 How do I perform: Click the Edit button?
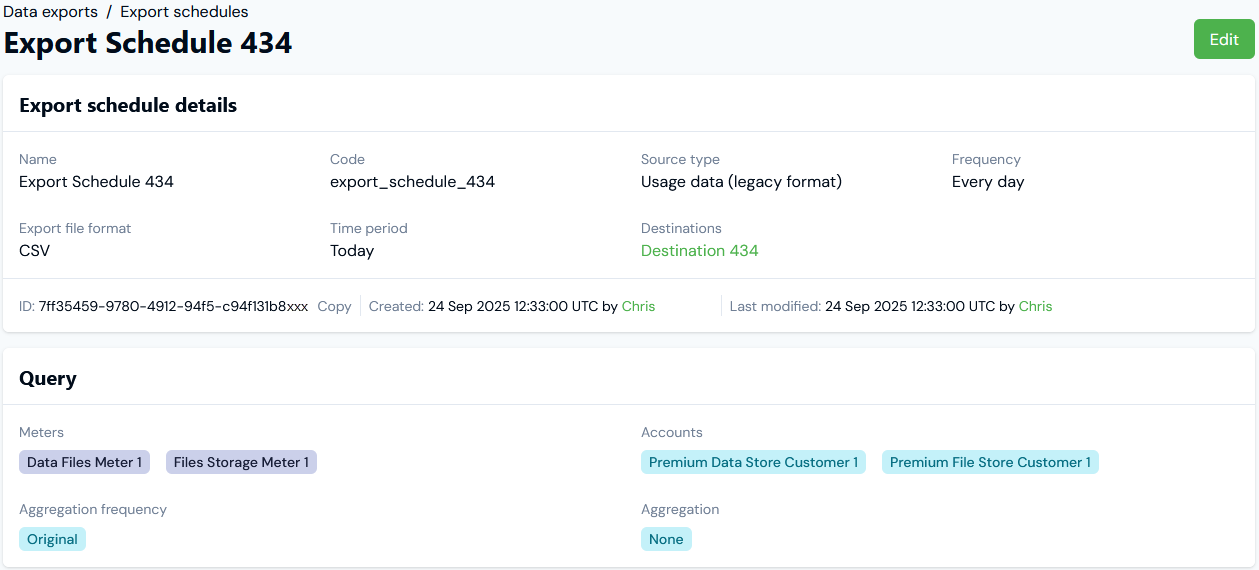1223,40
